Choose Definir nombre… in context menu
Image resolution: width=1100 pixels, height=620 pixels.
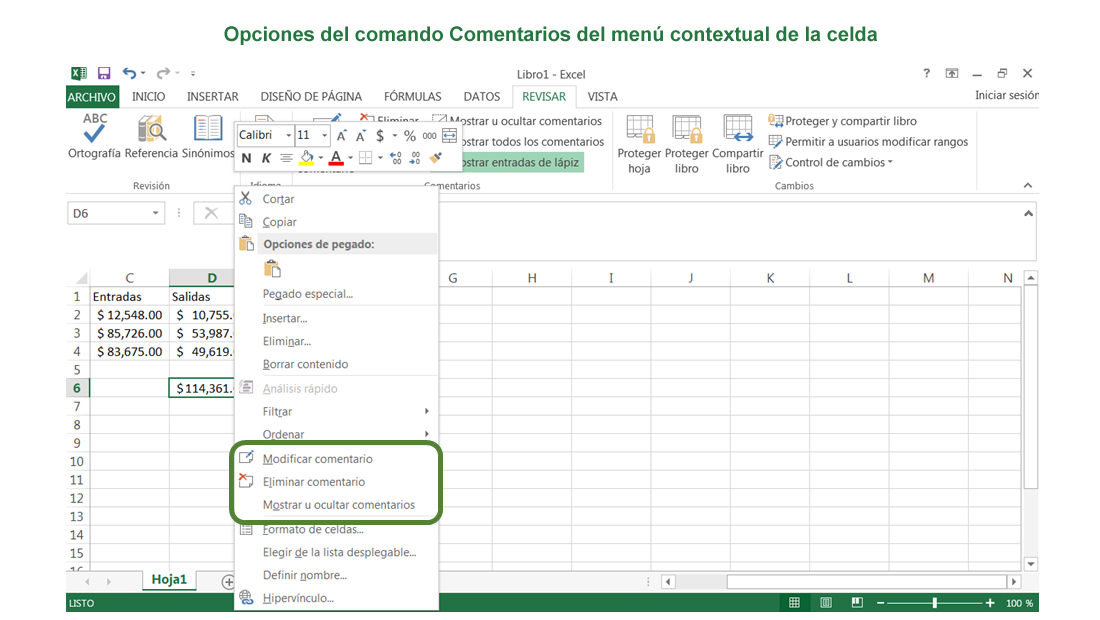click(x=336, y=575)
